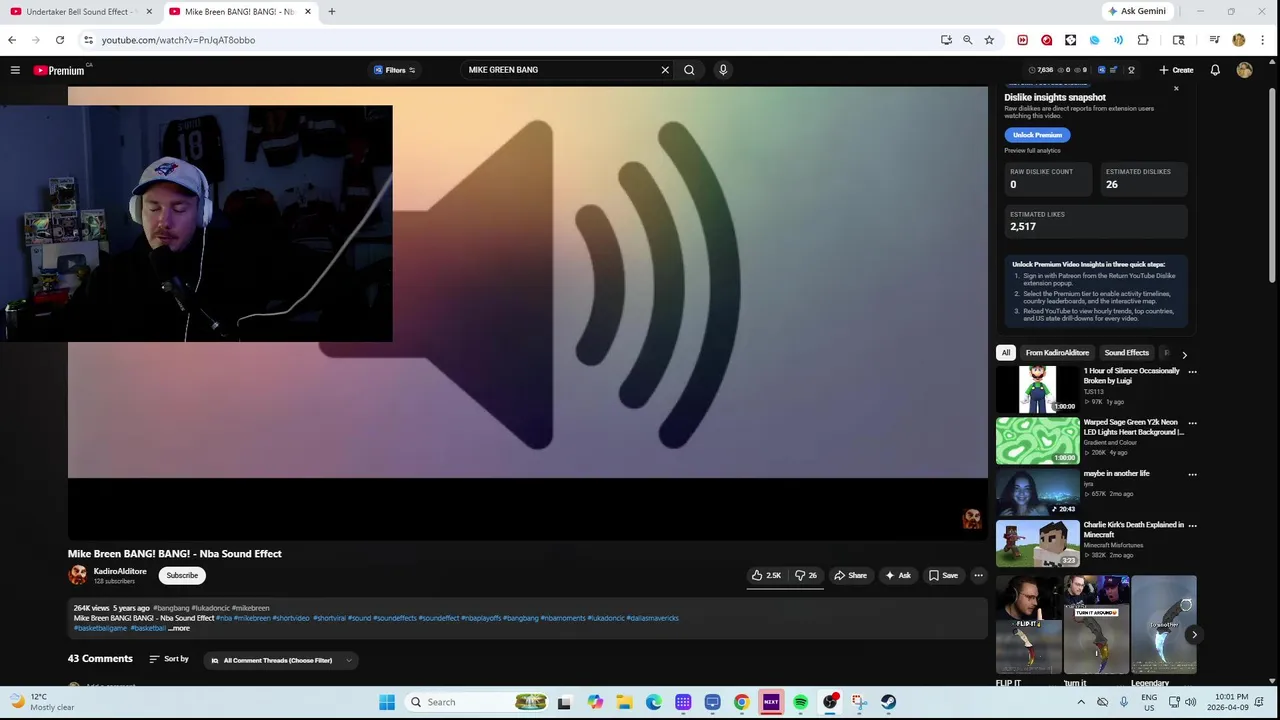Viewport: 1280px width, 720px height.
Task: Open the Chrome media controls icon
Action: 1214,40
